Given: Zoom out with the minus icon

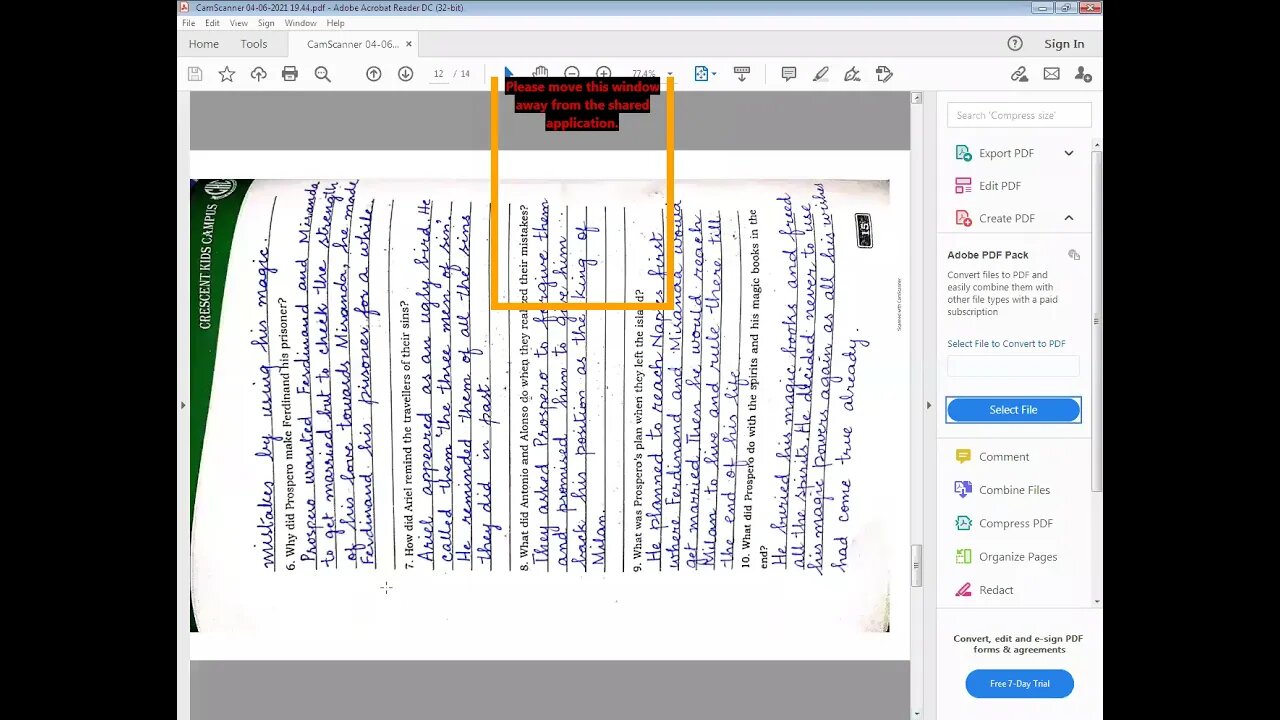Looking at the screenshot, I should (x=572, y=74).
